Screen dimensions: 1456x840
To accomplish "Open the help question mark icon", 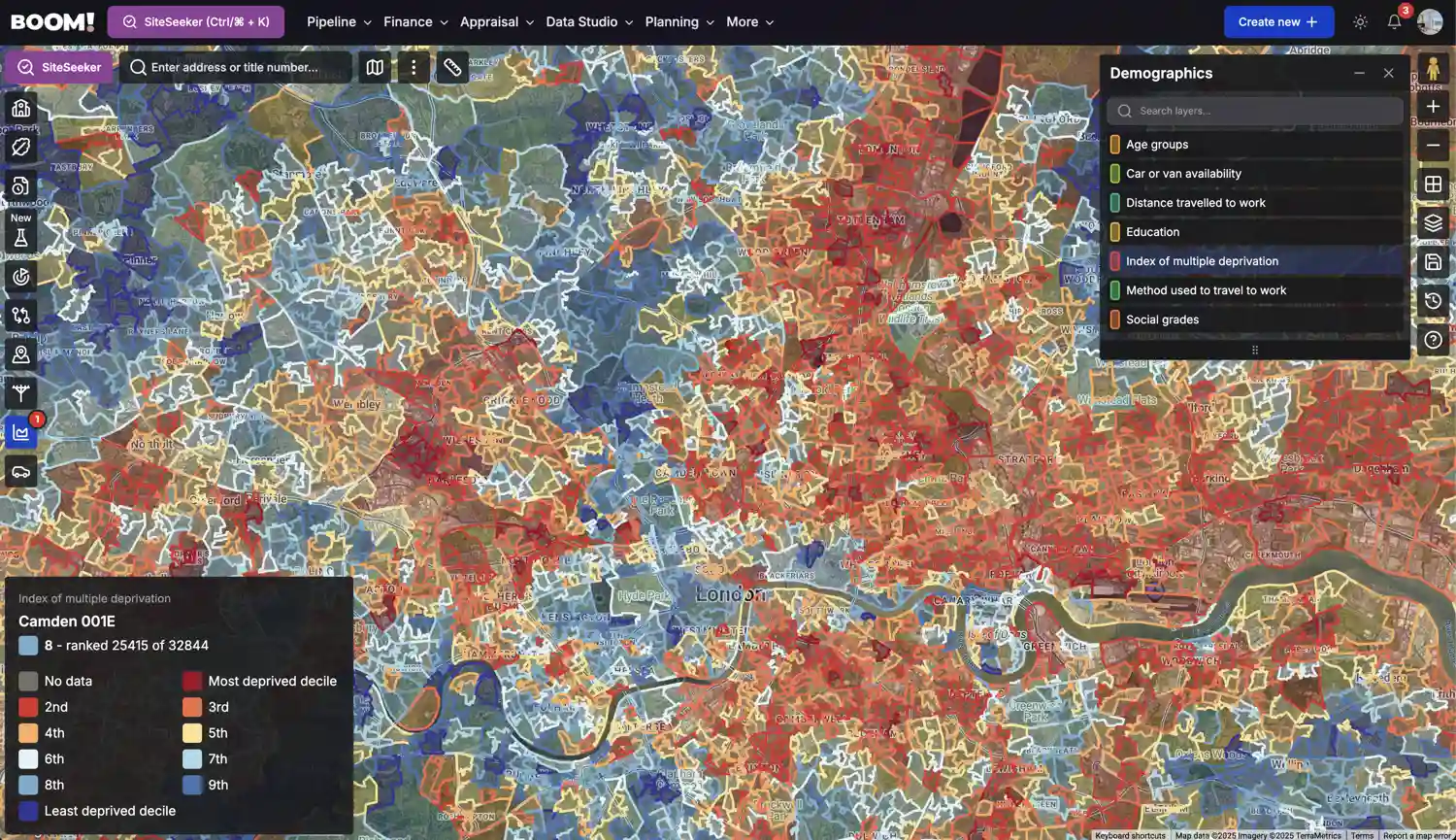I will 1433,340.
